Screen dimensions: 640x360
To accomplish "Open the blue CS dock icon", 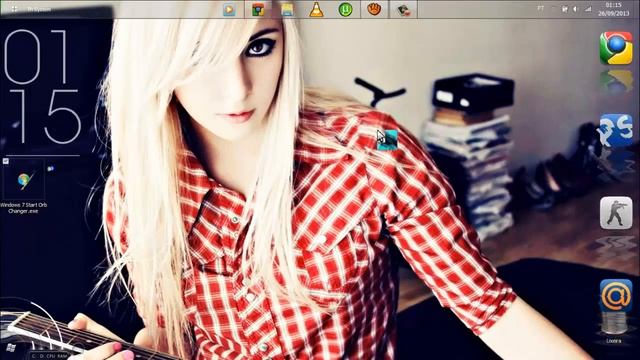I will [616, 130].
